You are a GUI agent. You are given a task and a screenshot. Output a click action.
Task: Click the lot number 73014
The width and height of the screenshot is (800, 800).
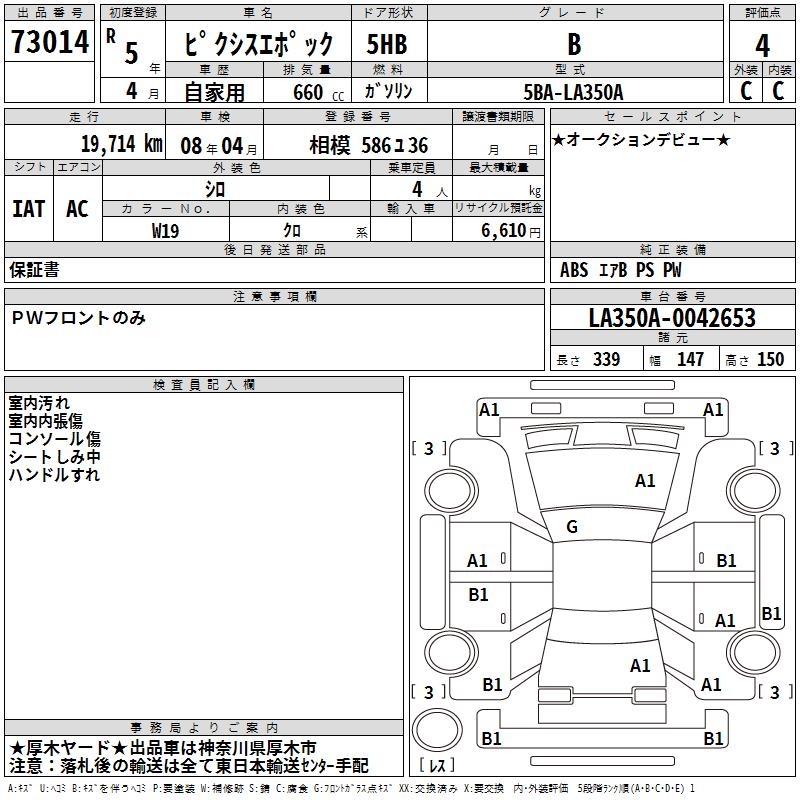pyautogui.click(x=50, y=42)
